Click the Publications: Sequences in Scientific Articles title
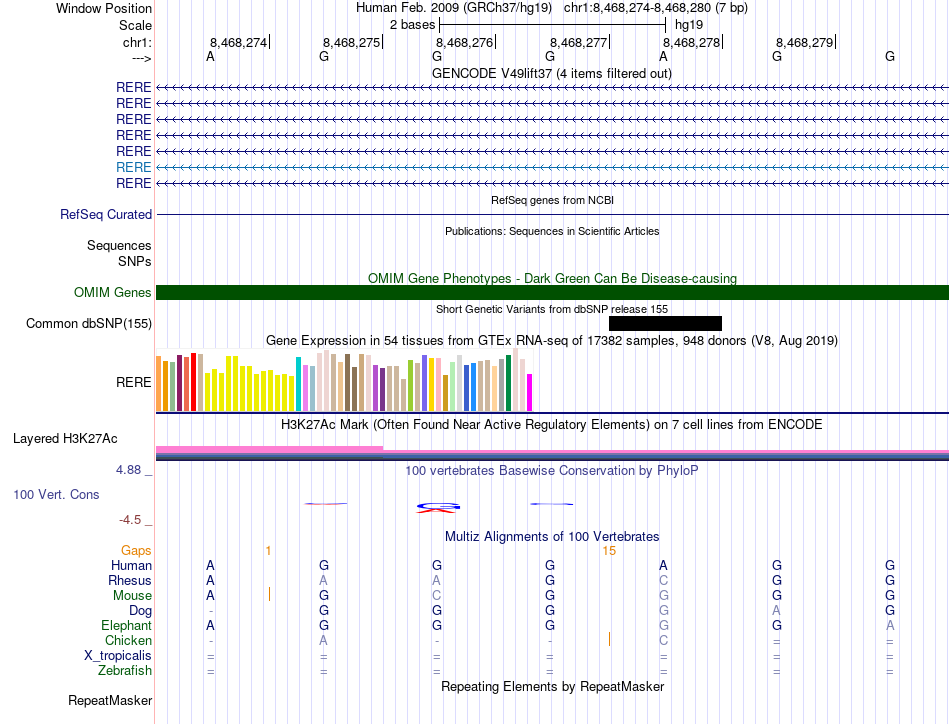 click(552, 231)
